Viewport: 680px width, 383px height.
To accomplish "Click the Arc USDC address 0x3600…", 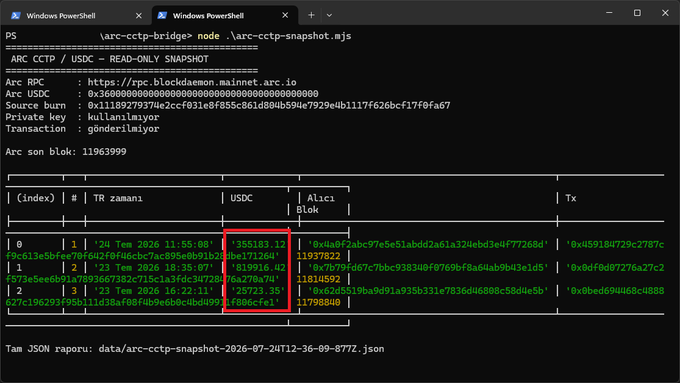I will 203,94.
